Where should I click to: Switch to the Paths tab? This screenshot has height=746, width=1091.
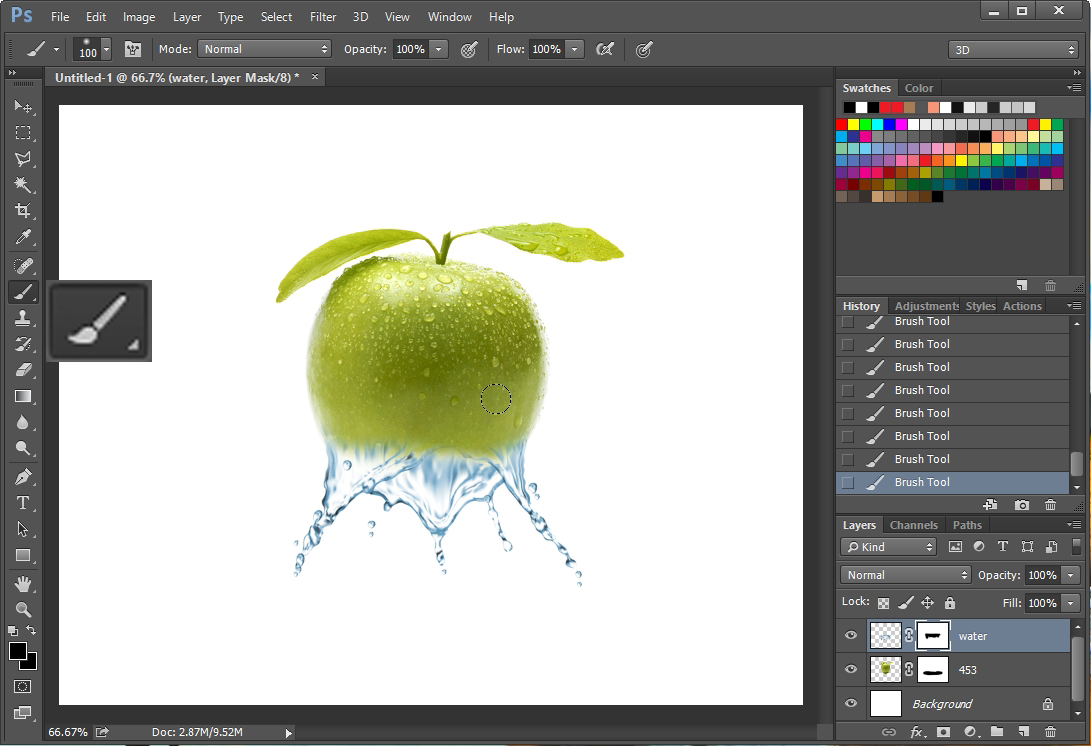point(967,525)
